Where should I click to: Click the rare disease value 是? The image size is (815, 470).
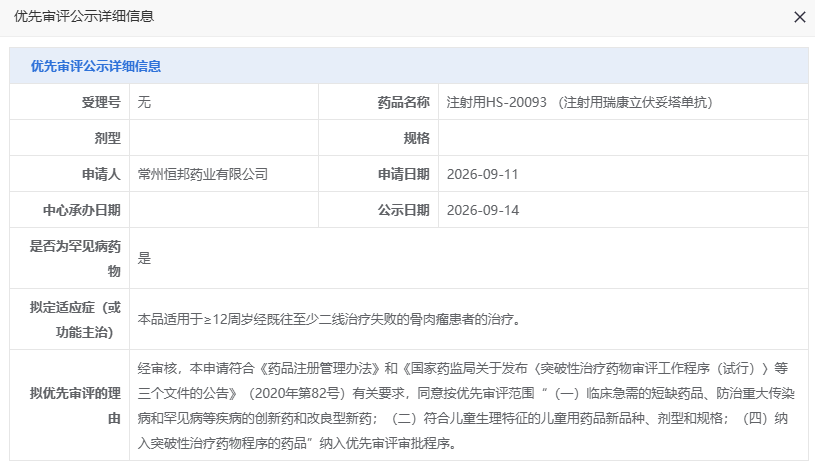coord(144,258)
